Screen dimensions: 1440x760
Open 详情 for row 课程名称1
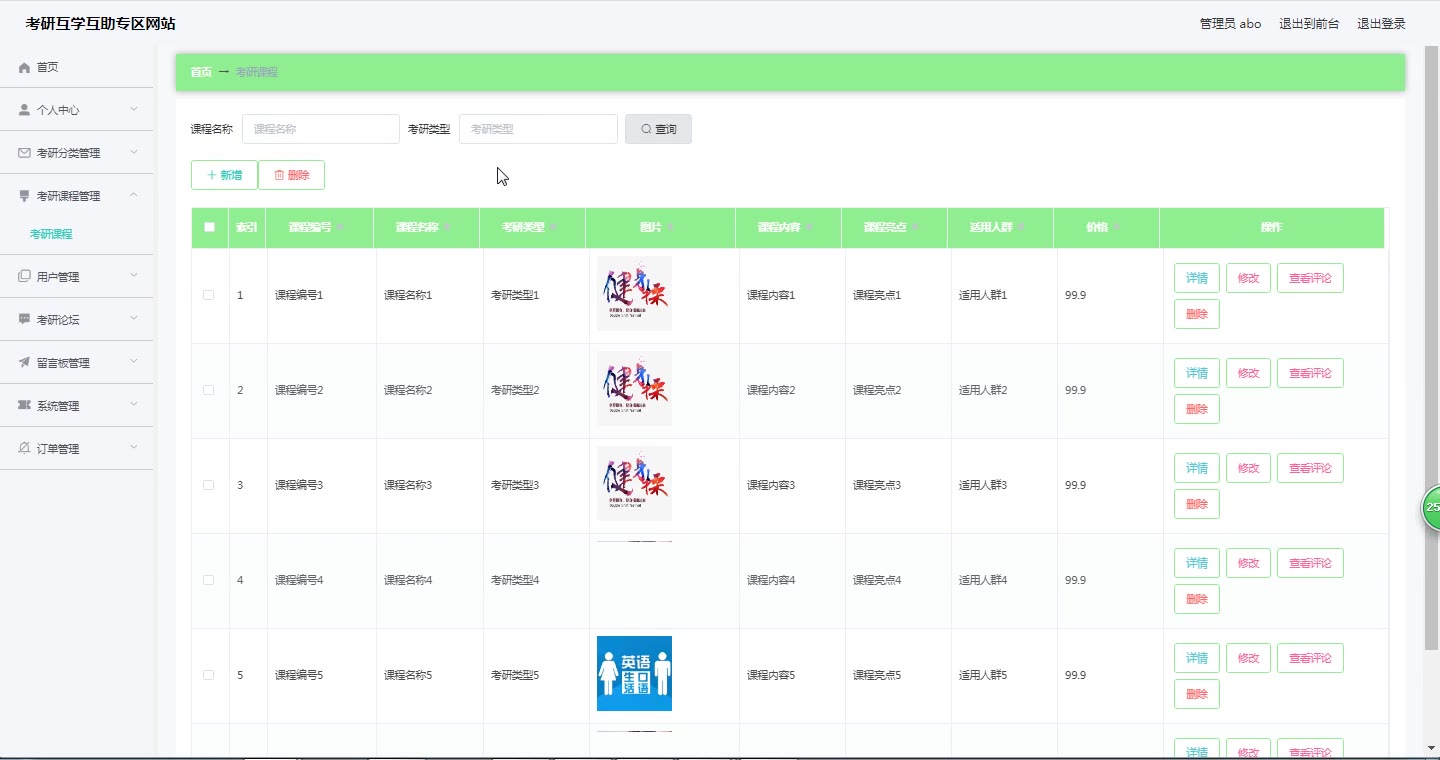(1197, 278)
